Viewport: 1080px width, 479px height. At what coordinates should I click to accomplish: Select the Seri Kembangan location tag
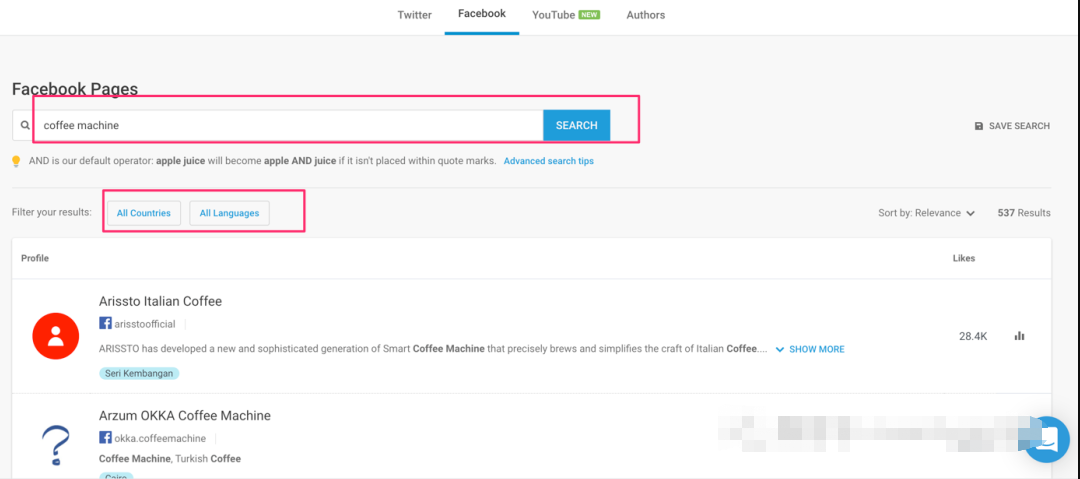[x=139, y=373]
